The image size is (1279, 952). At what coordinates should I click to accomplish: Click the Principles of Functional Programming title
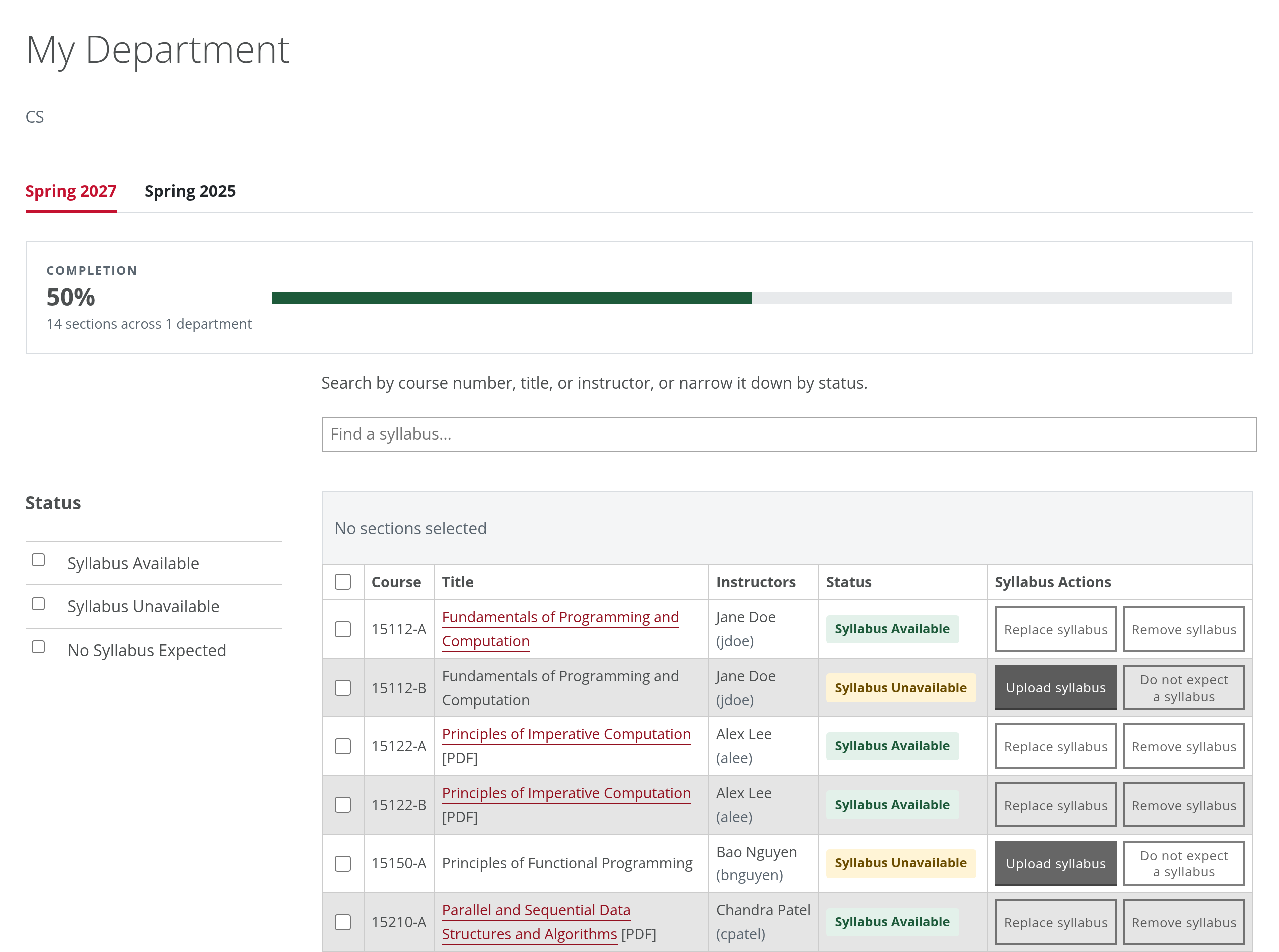point(567,863)
